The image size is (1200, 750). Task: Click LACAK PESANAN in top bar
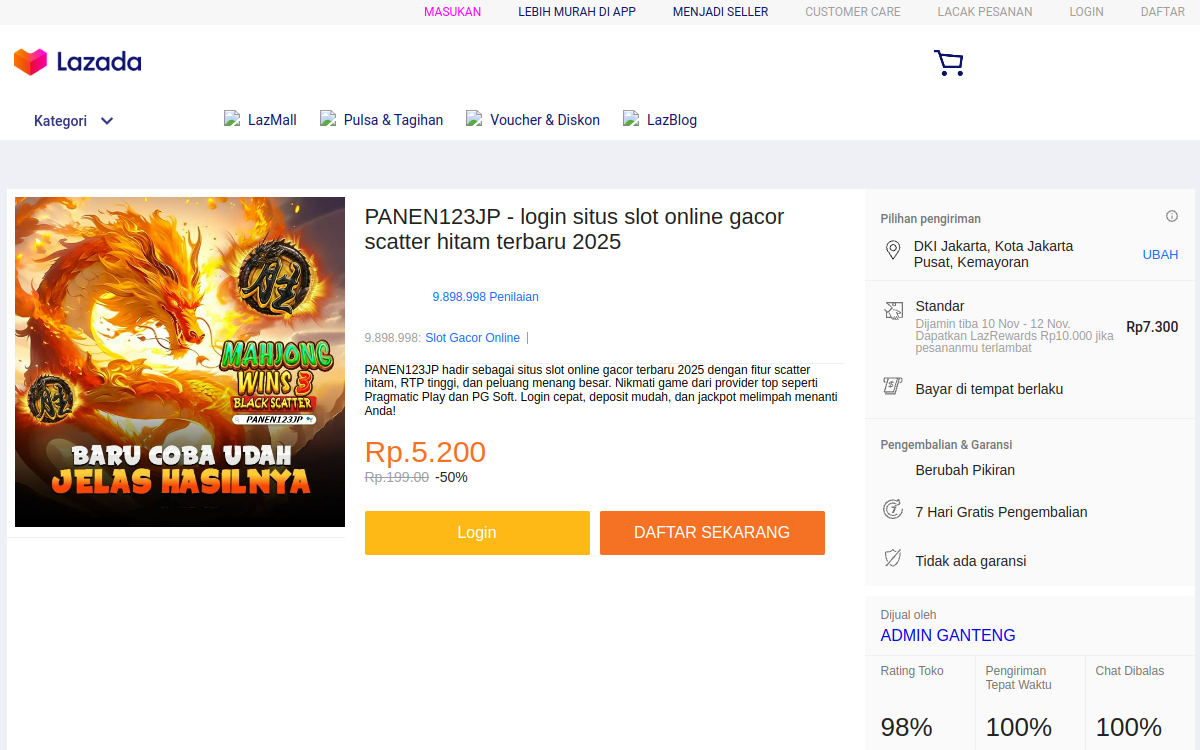(x=985, y=12)
